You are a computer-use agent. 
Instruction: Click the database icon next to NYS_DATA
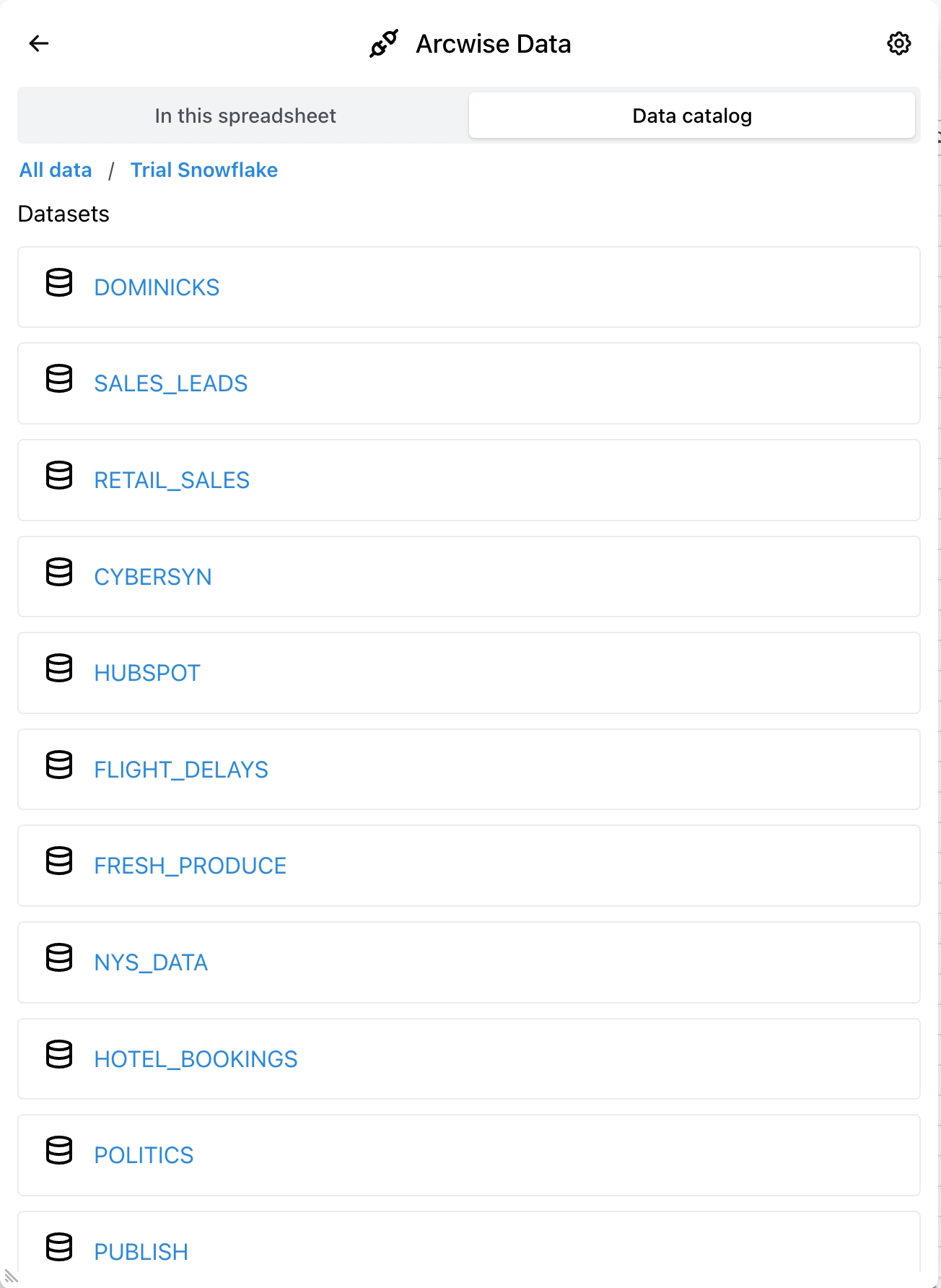tap(59, 958)
